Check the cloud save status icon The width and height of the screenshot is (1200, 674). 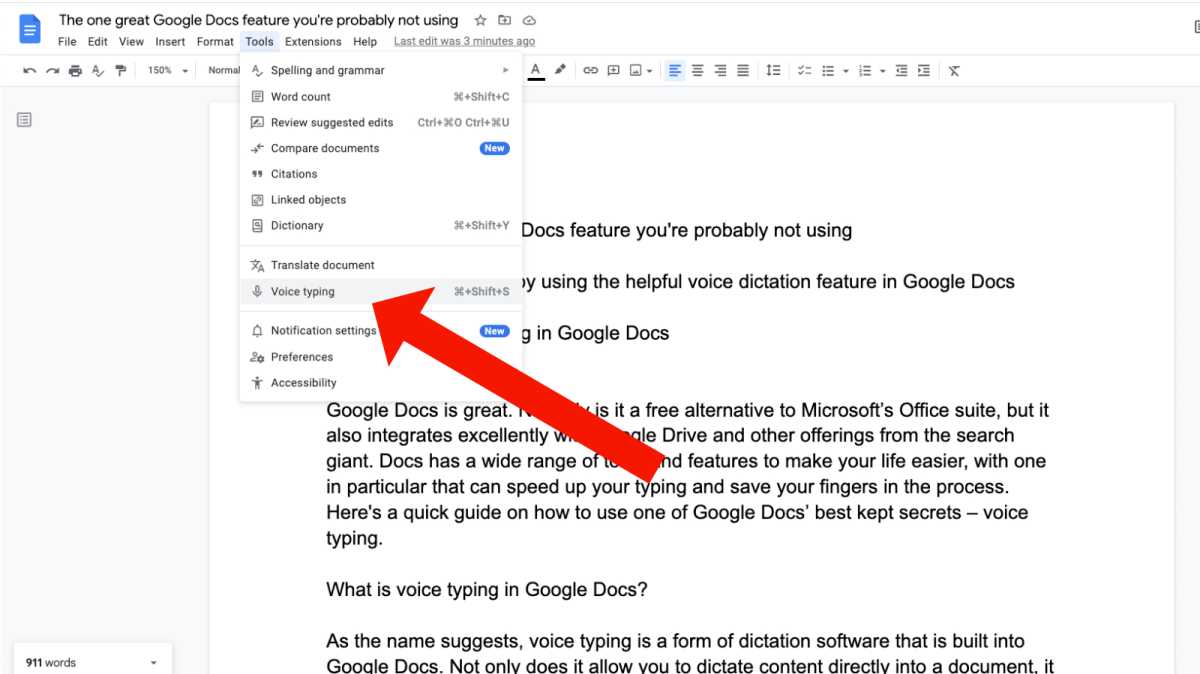click(529, 20)
